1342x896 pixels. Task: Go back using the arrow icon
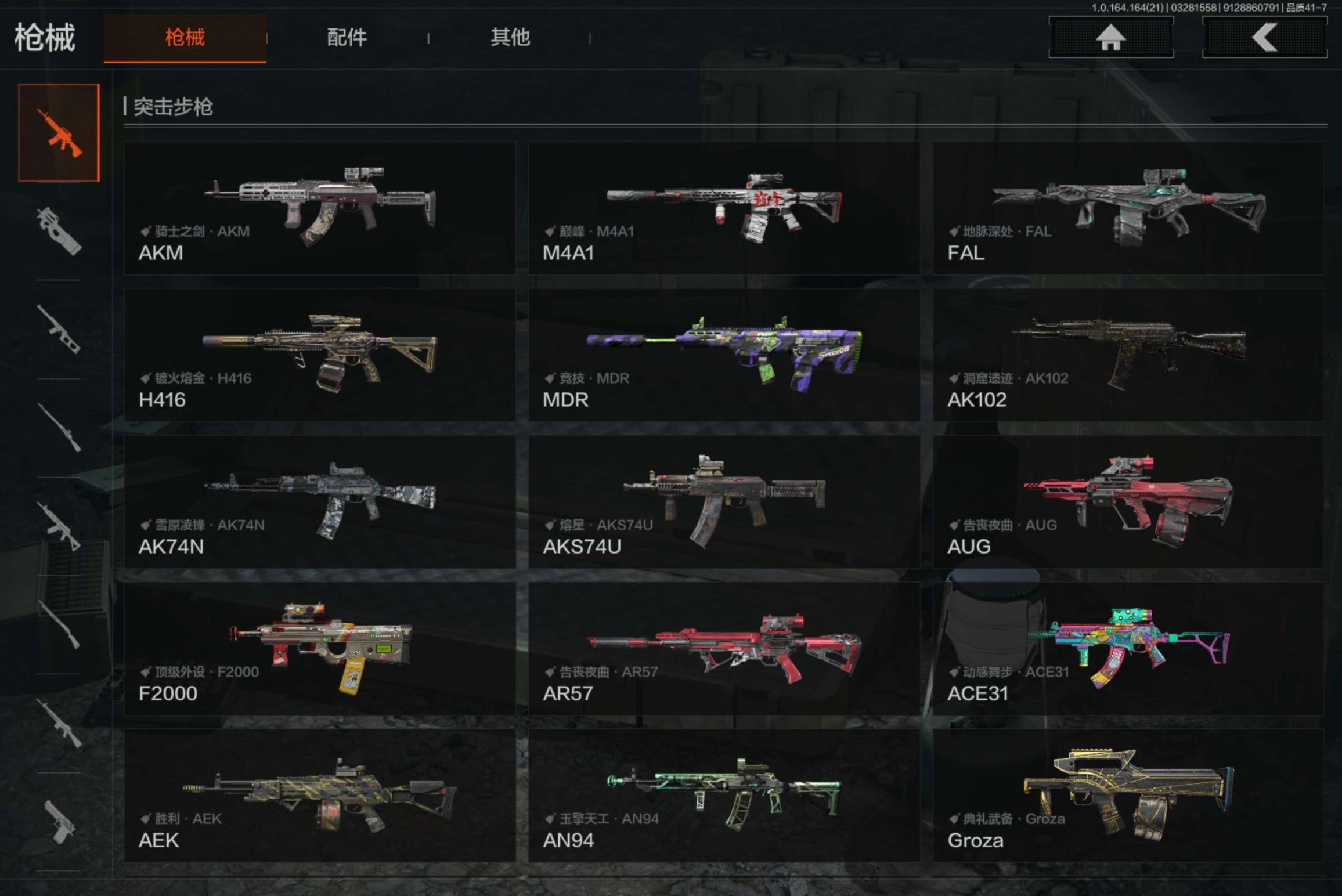tap(1265, 38)
